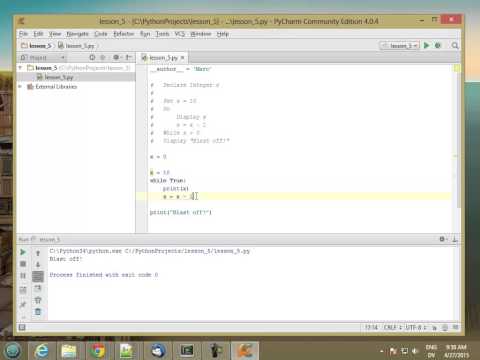
Task: Expand External Libraries tree node
Action: [20, 86]
